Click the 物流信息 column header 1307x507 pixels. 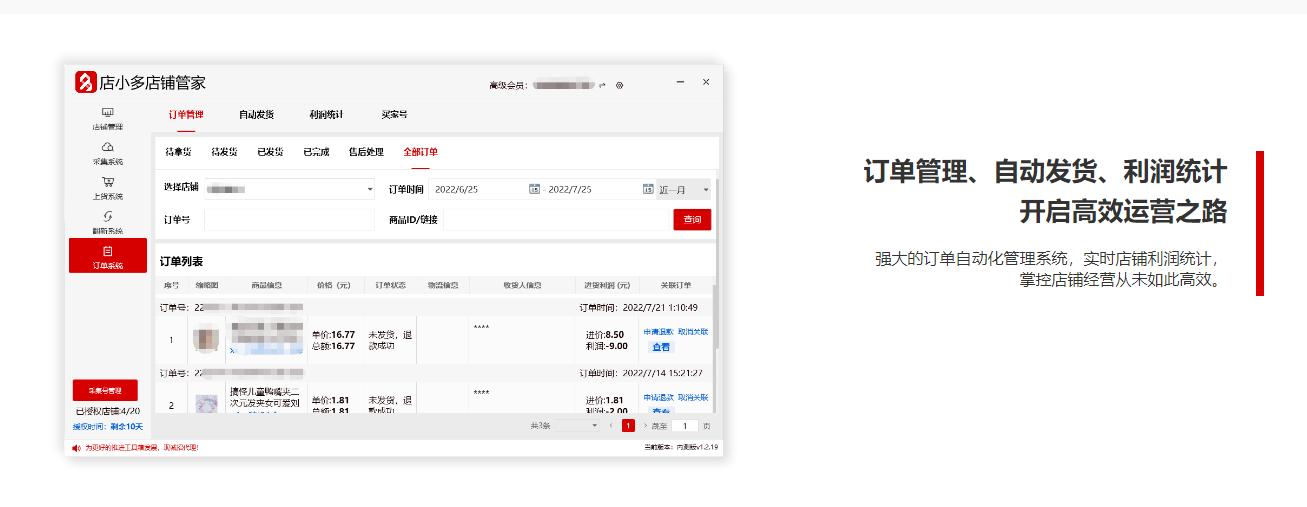442,285
